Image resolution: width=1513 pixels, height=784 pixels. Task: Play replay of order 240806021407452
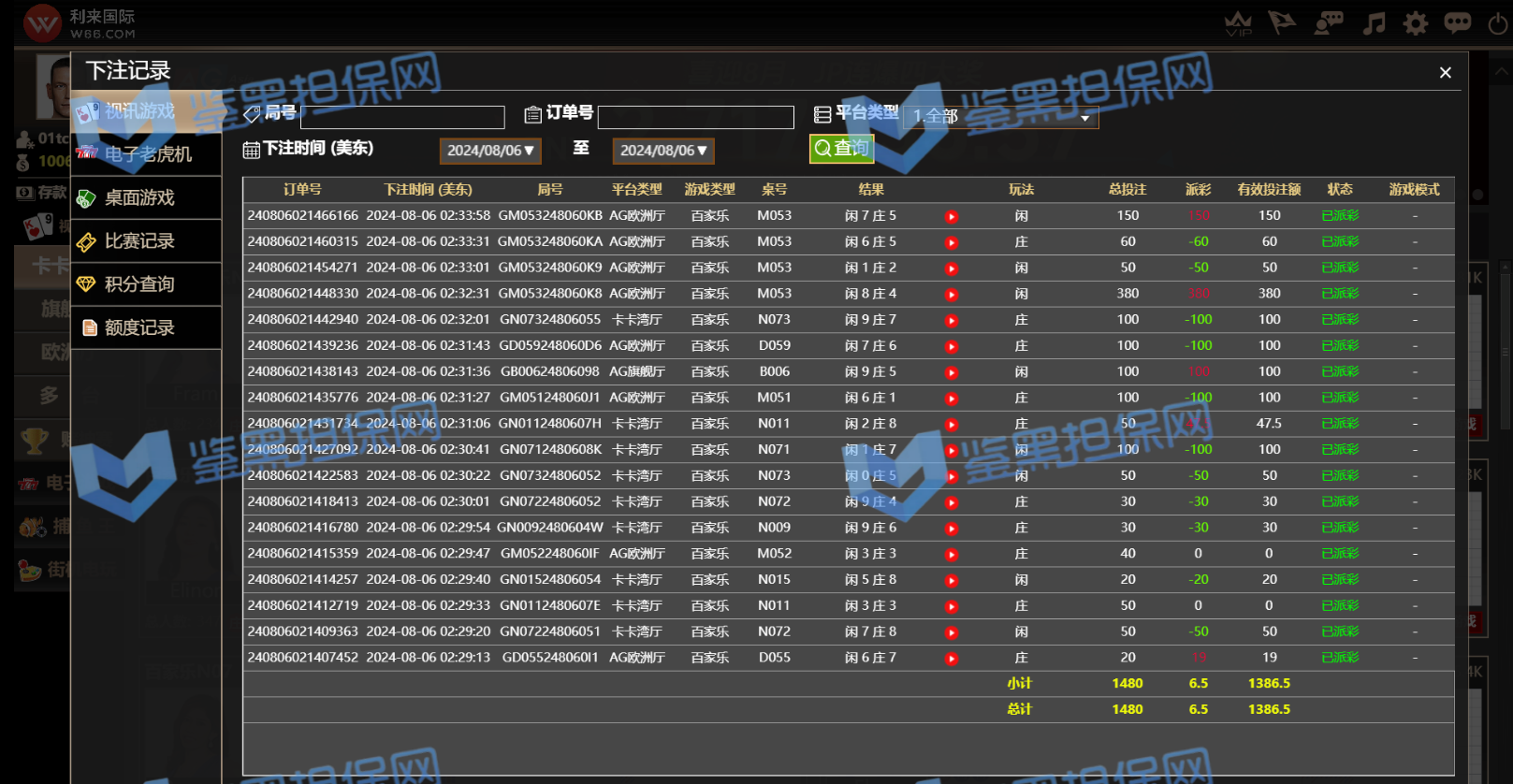tap(951, 659)
